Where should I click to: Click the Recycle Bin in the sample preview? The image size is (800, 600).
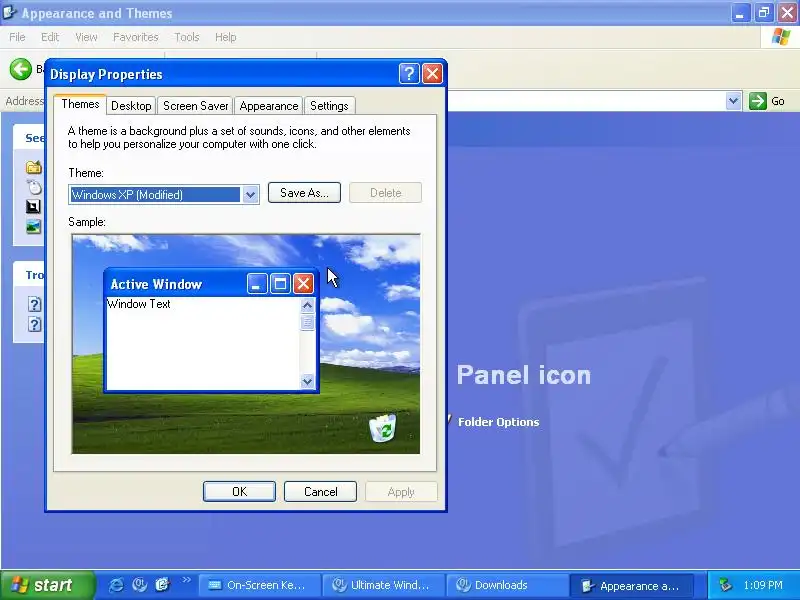tap(383, 428)
